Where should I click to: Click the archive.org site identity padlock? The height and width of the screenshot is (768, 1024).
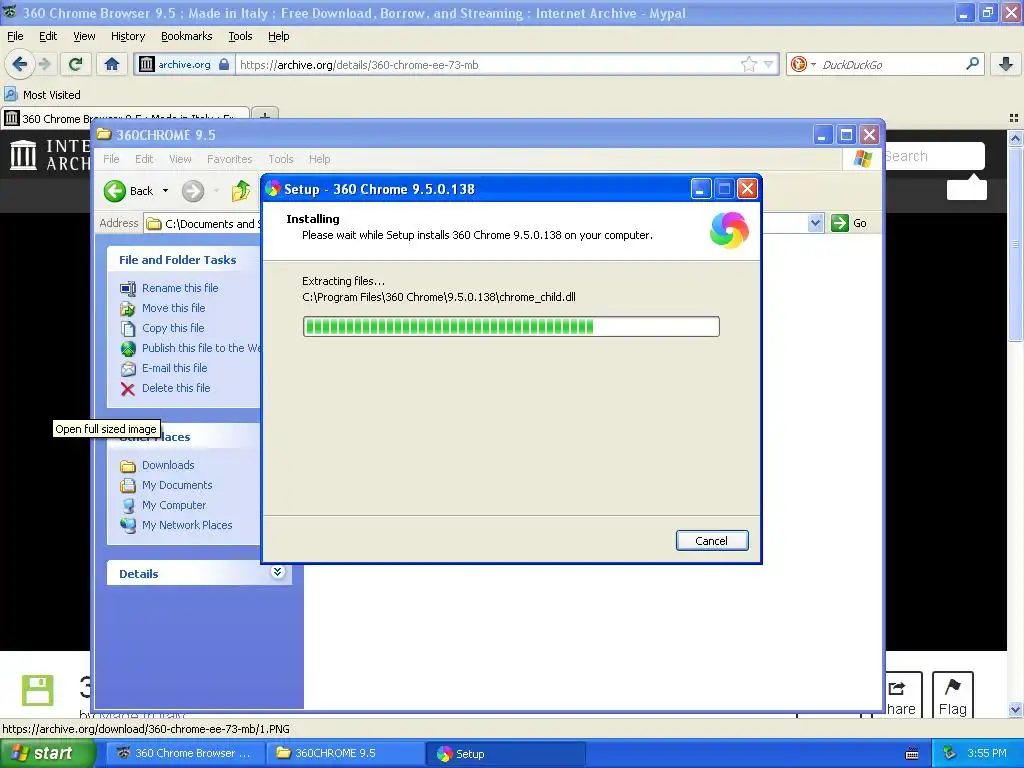pyautogui.click(x=224, y=64)
